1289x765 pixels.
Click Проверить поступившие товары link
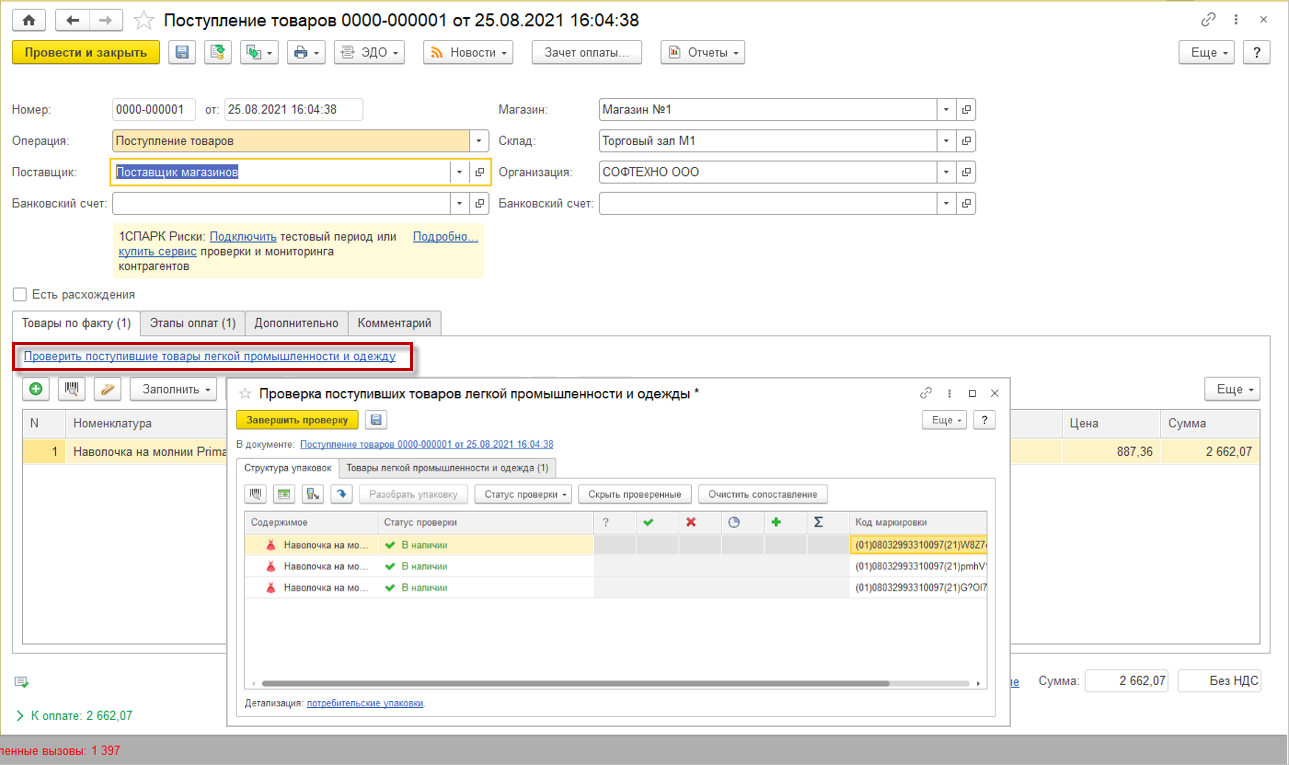[210, 356]
